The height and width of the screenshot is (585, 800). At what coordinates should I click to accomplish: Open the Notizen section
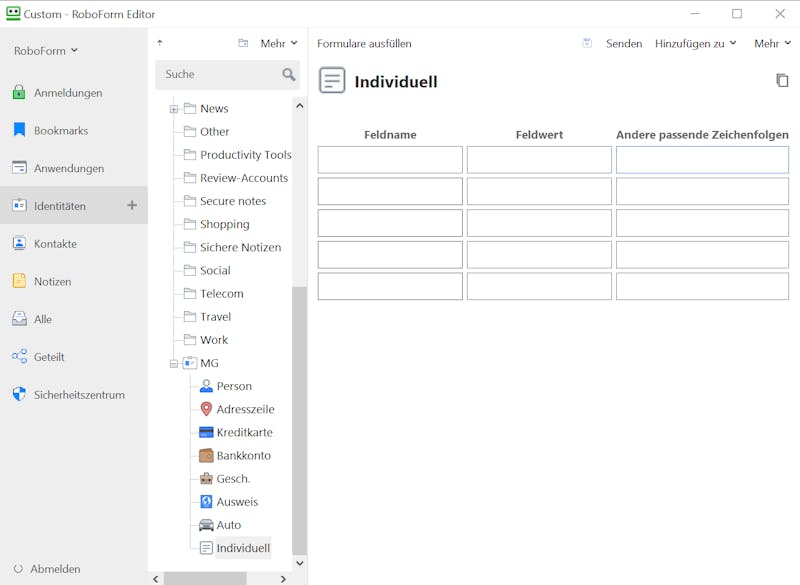click(x=53, y=282)
